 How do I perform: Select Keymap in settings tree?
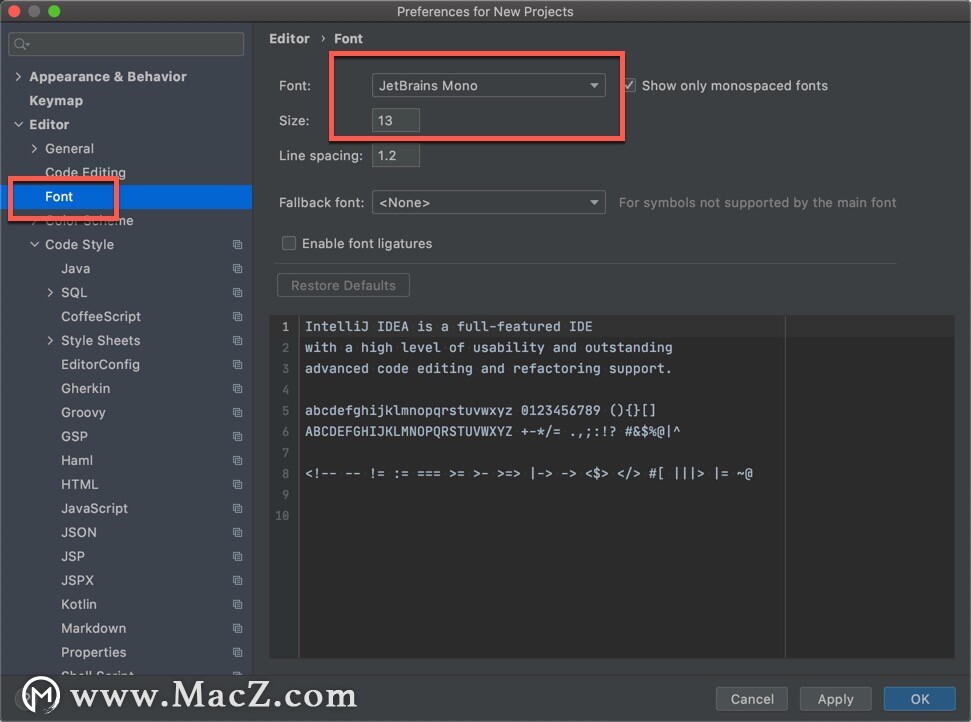(x=56, y=100)
